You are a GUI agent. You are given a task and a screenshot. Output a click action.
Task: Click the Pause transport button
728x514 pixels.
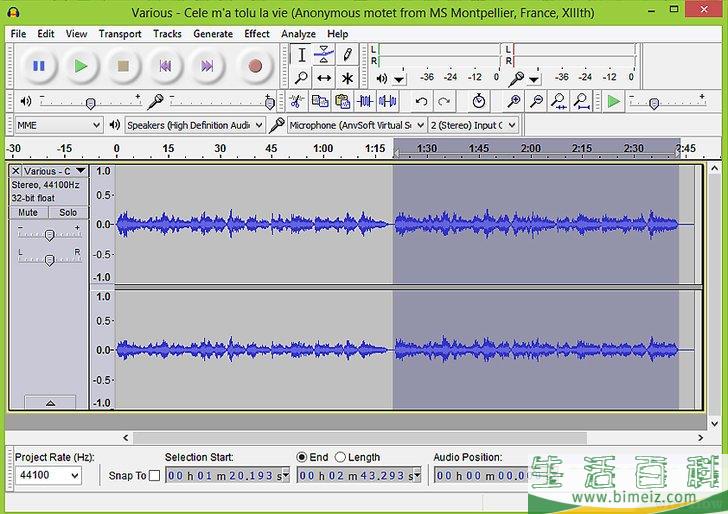[39, 66]
